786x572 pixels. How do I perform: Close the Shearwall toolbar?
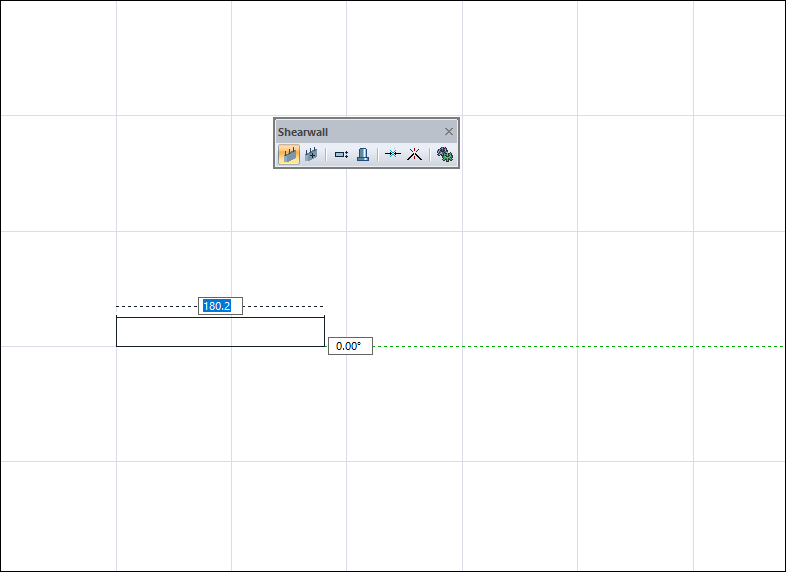tap(449, 131)
